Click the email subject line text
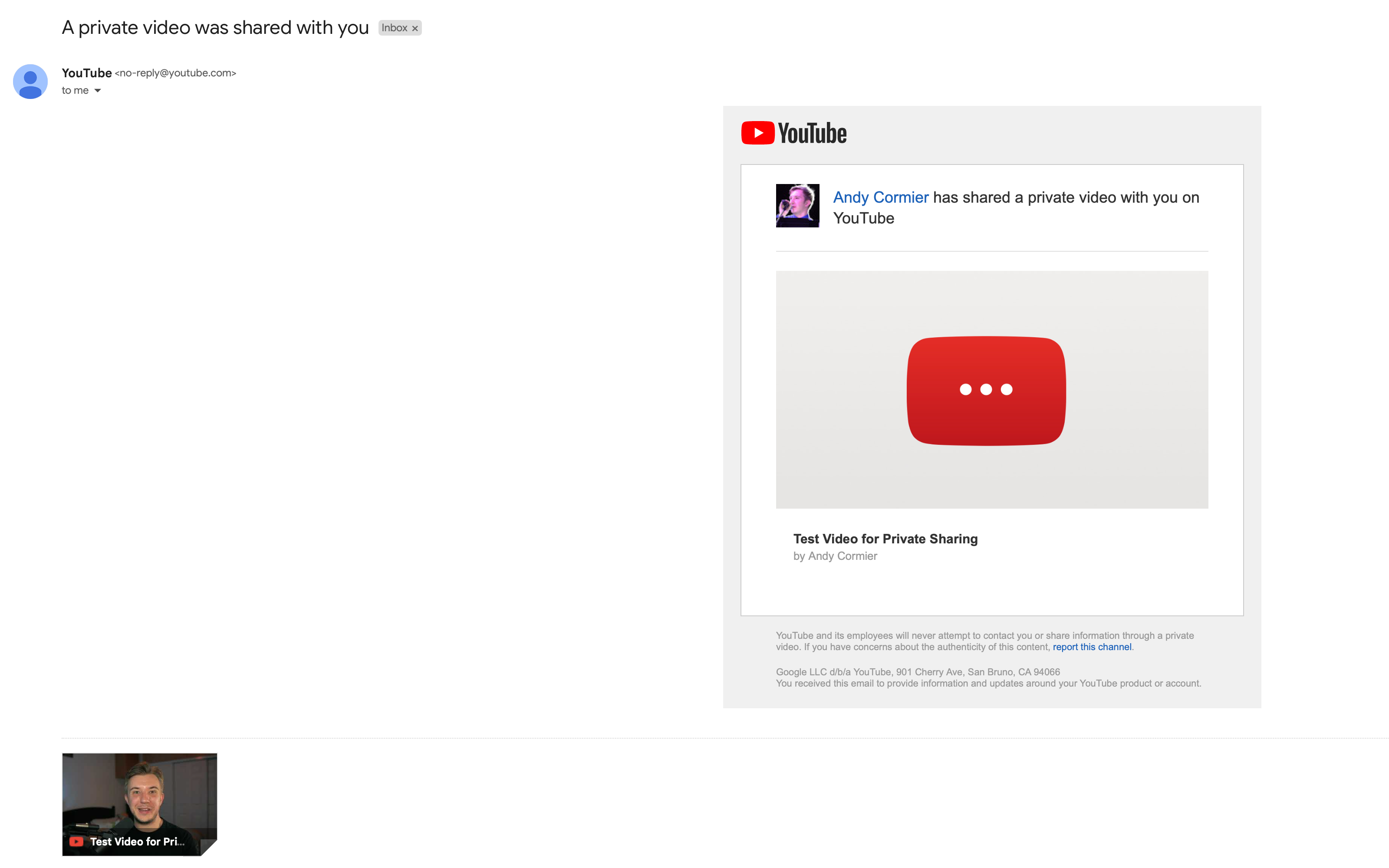This screenshot has height=868, width=1389. pyautogui.click(x=215, y=27)
